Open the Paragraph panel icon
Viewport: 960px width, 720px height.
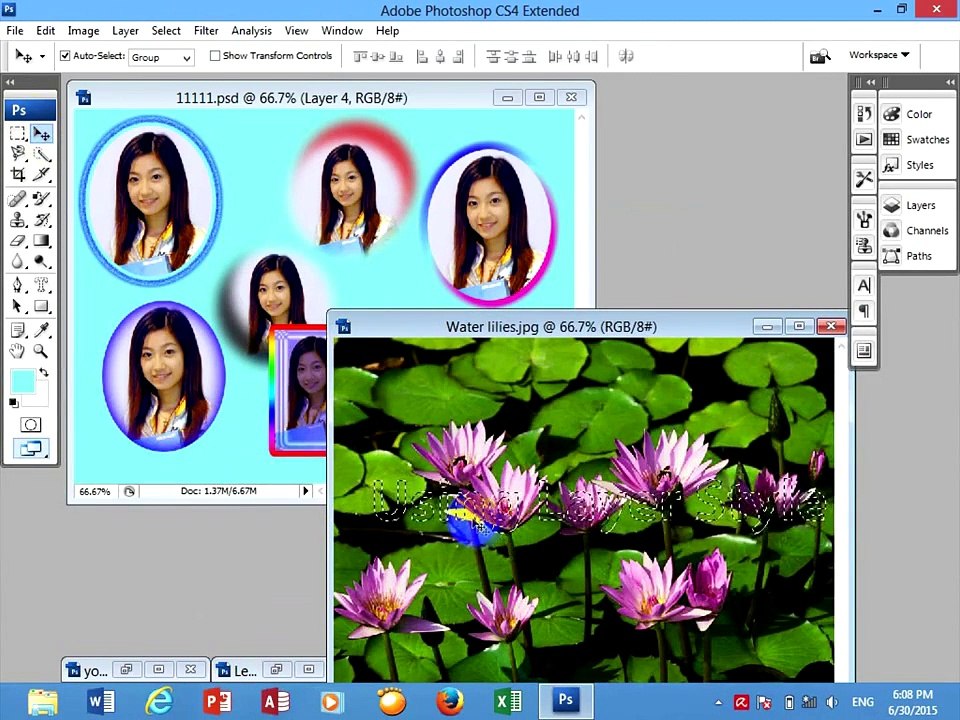[864, 311]
